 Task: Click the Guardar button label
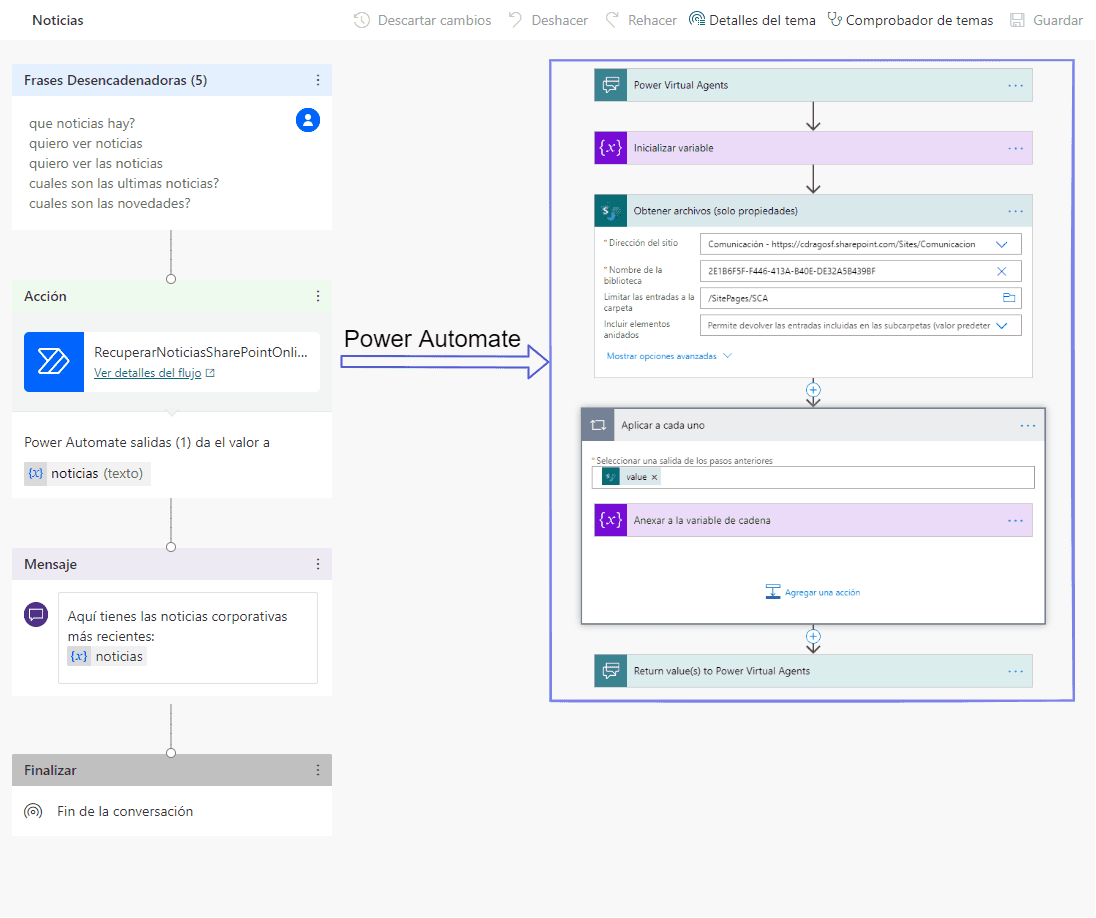pos(1058,20)
